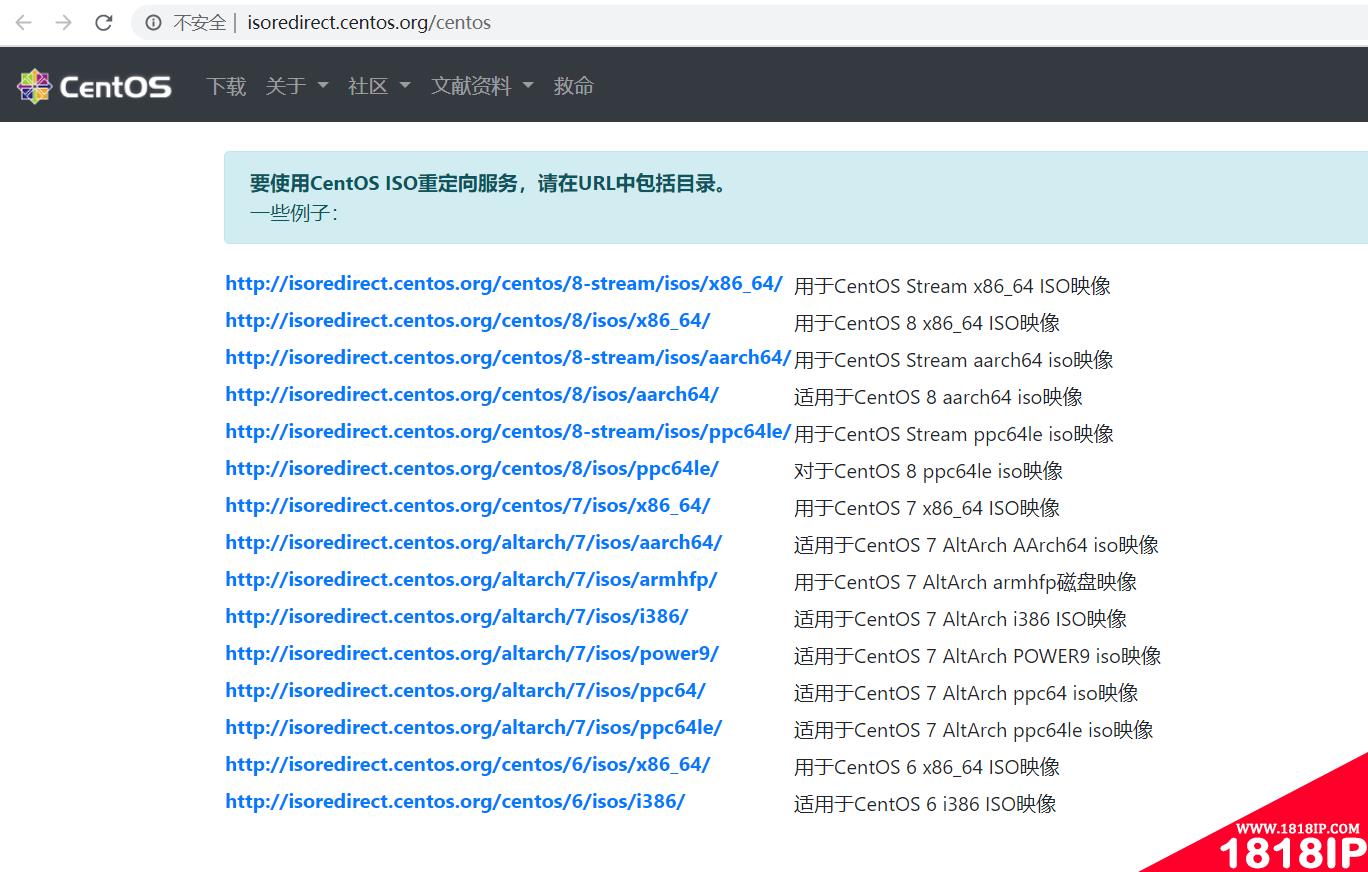Click the text 适用于CentOS 7 AltArch ppc64 iso映像
The image size is (1368, 872).
(967, 693)
